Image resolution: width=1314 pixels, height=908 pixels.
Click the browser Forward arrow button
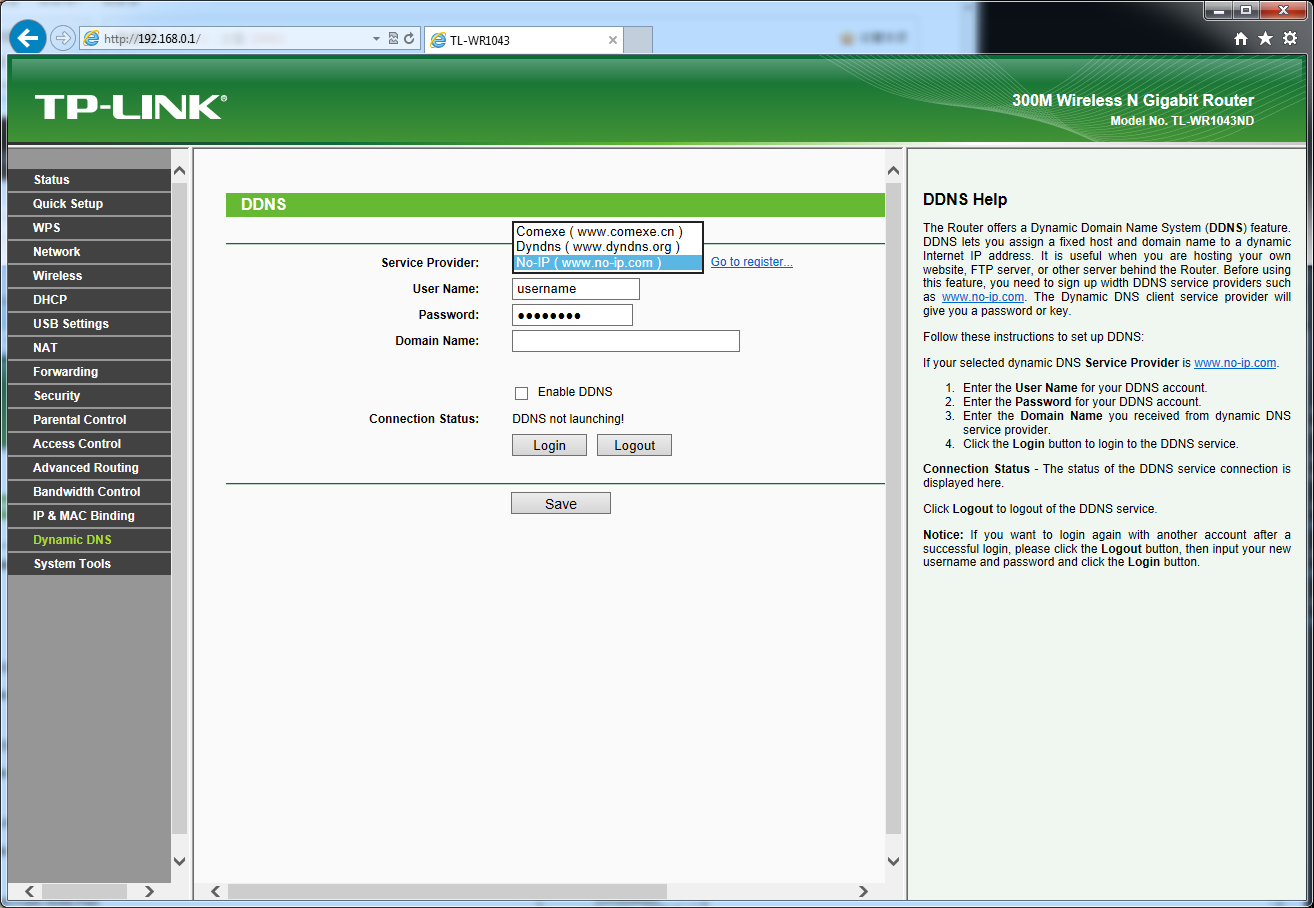(x=62, y=38)
